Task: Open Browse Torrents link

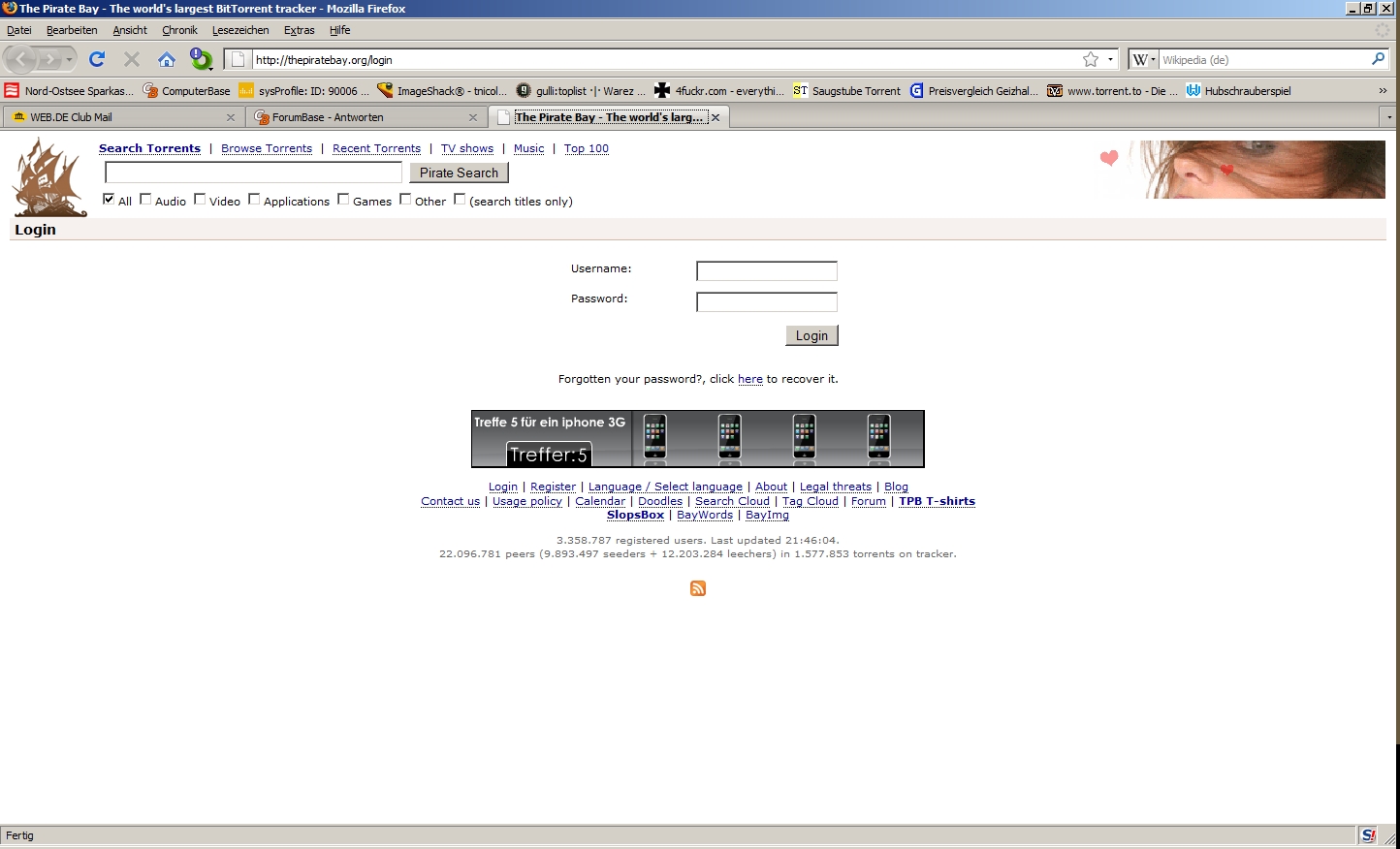Action: click(267, 148)
